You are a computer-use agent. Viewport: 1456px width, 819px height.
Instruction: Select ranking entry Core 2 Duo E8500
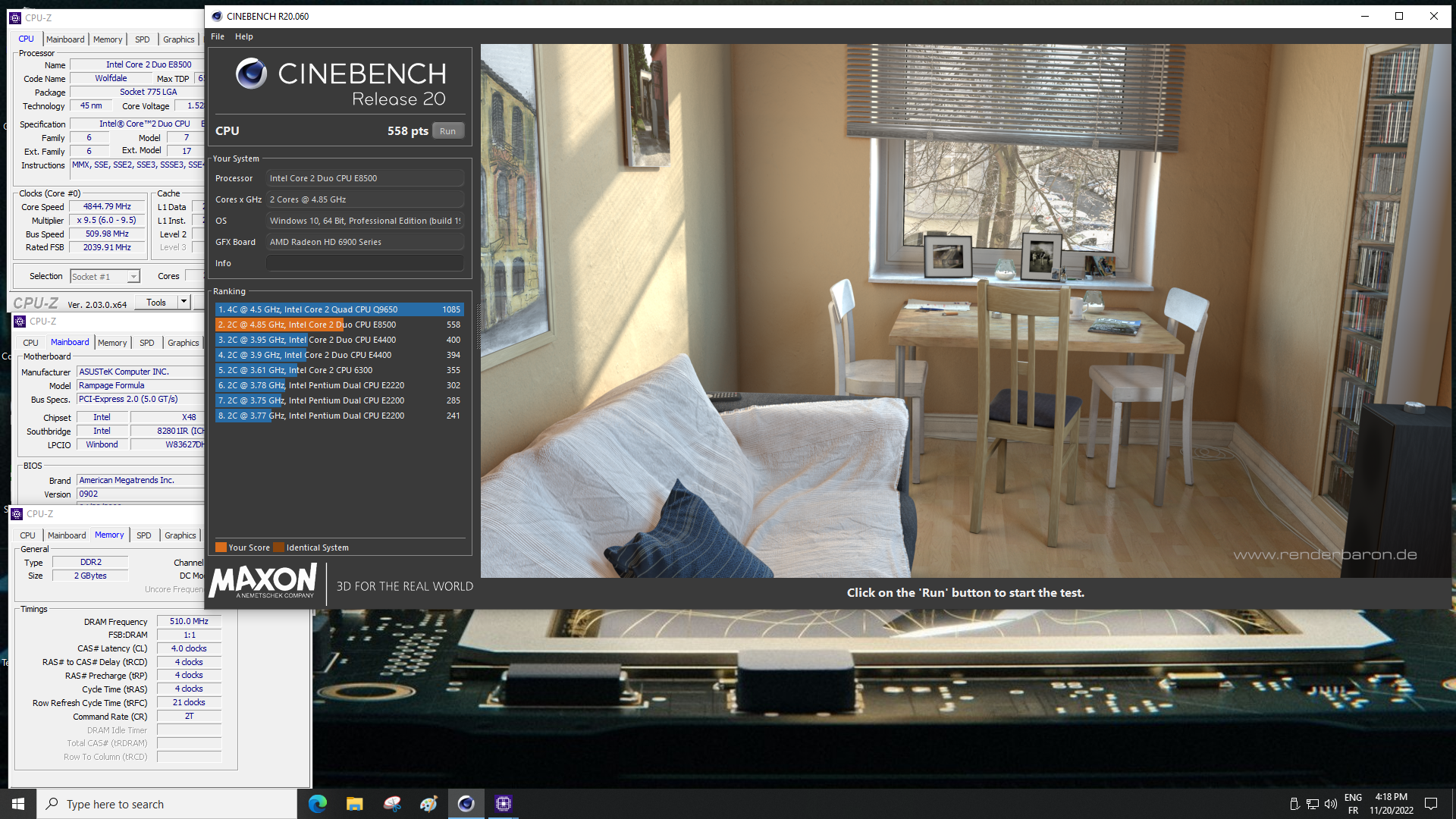pyautogui.click(x=339, y=325)
